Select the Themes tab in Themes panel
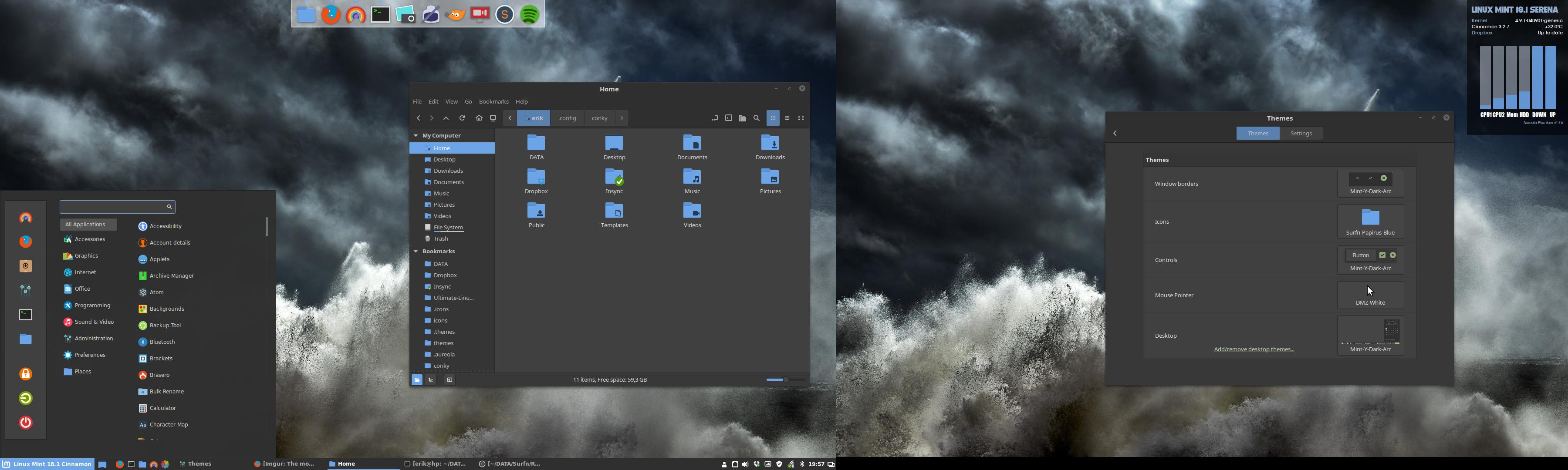 click(1258, 133)
